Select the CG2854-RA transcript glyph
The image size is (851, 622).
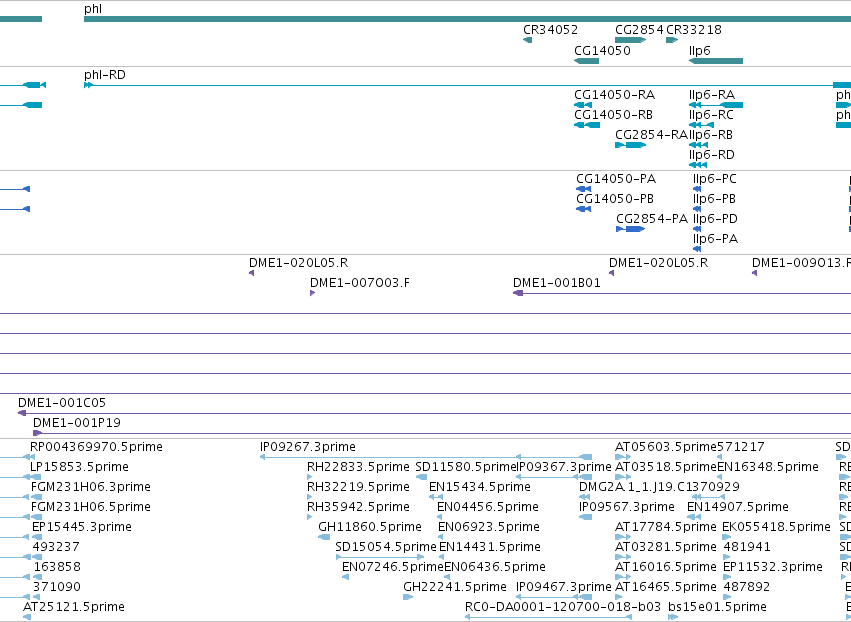(631, 145)
